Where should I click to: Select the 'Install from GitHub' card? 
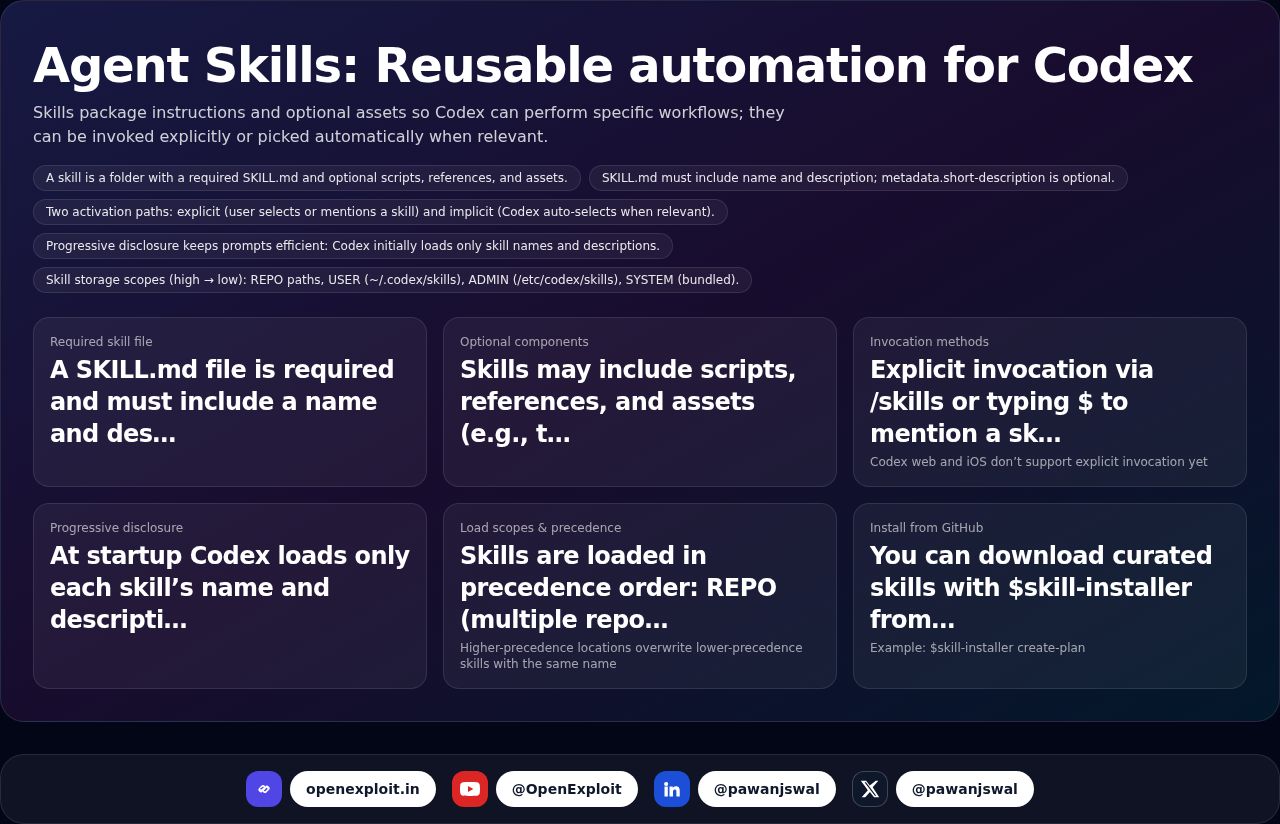coord(1050,596)
